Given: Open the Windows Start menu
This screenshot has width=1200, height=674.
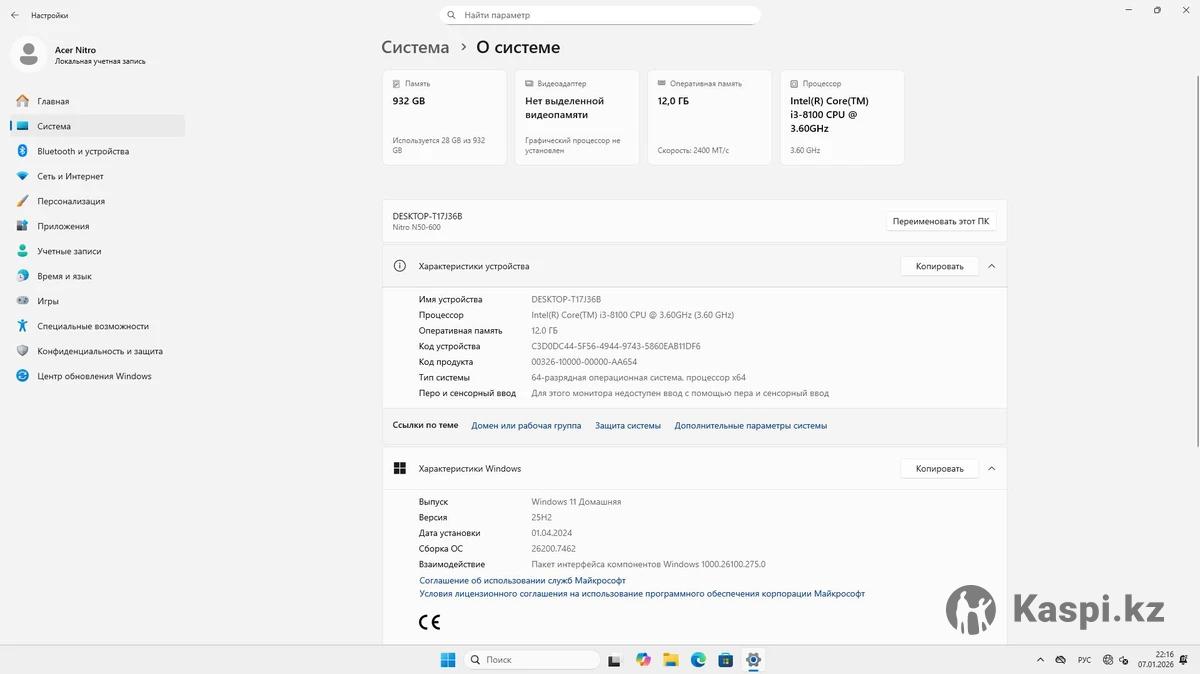Looking at the screenshot, I should coord(448,660).
